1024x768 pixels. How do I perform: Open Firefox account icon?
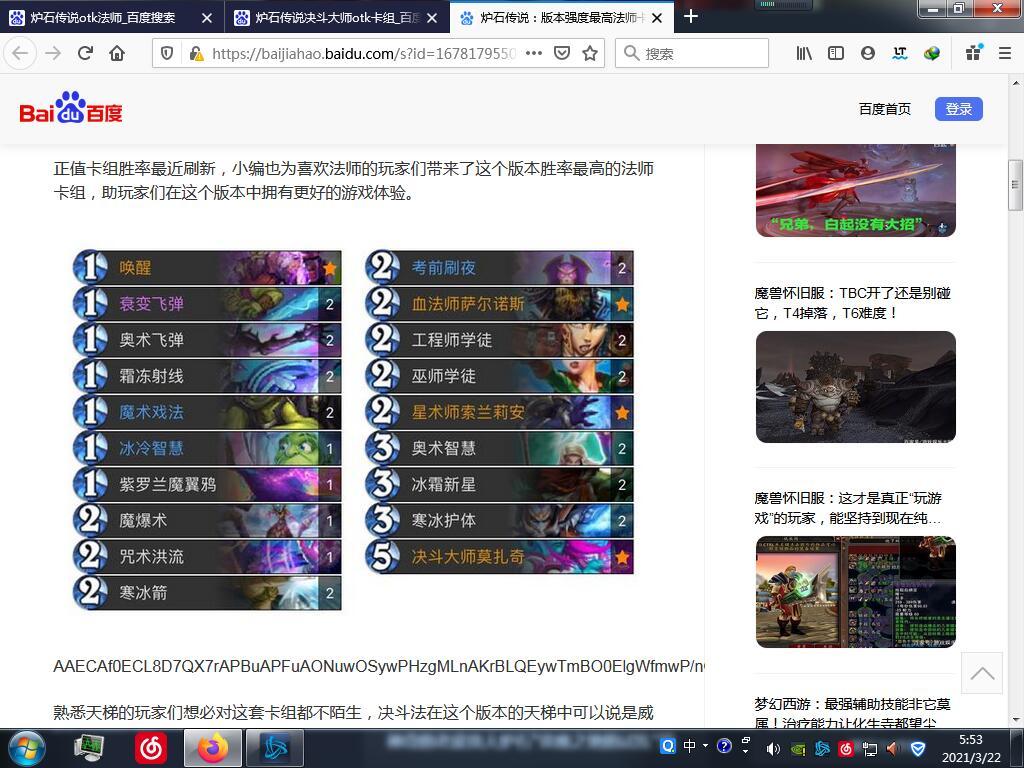868,53
